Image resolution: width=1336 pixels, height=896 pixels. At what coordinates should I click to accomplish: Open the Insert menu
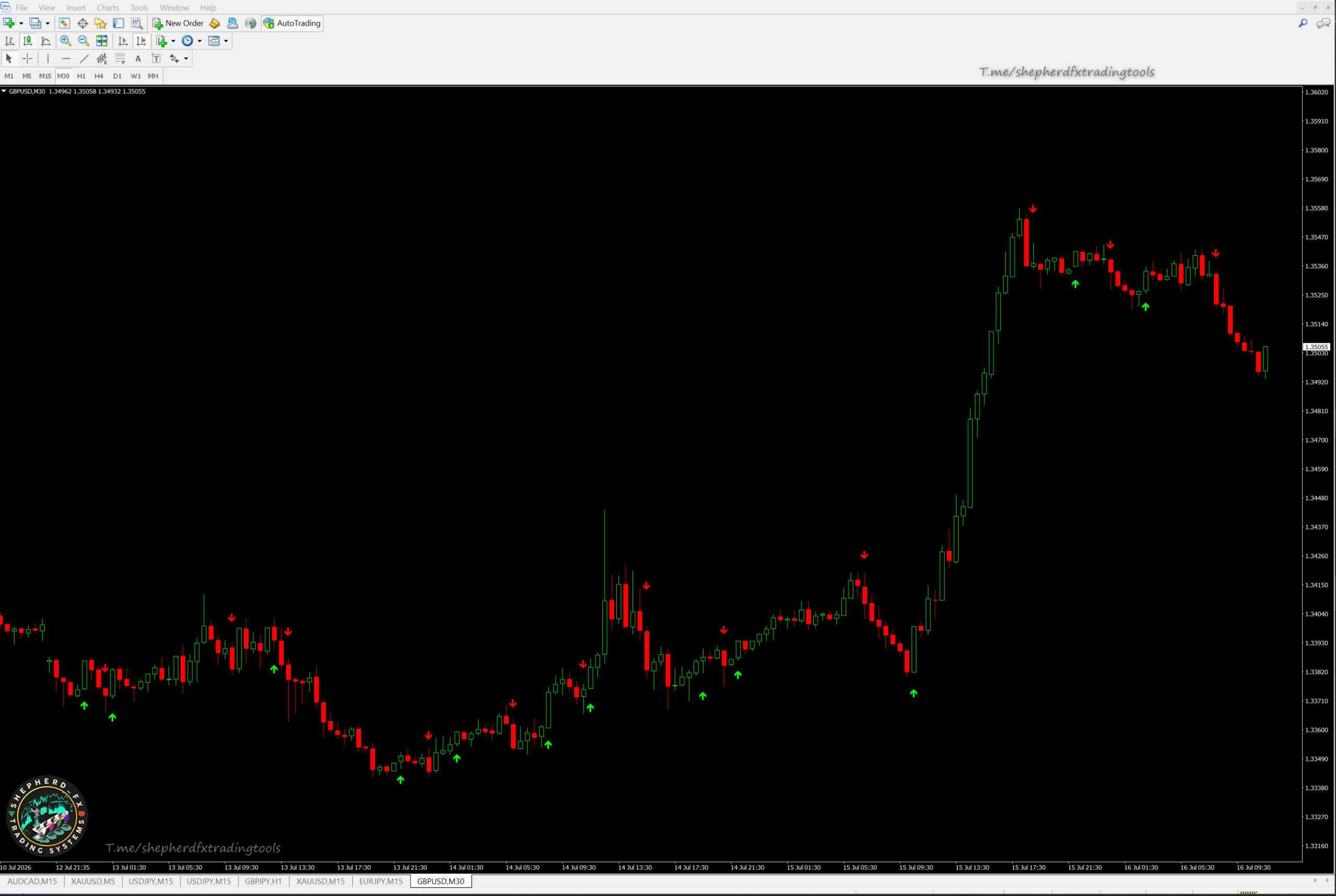(76, 7)
